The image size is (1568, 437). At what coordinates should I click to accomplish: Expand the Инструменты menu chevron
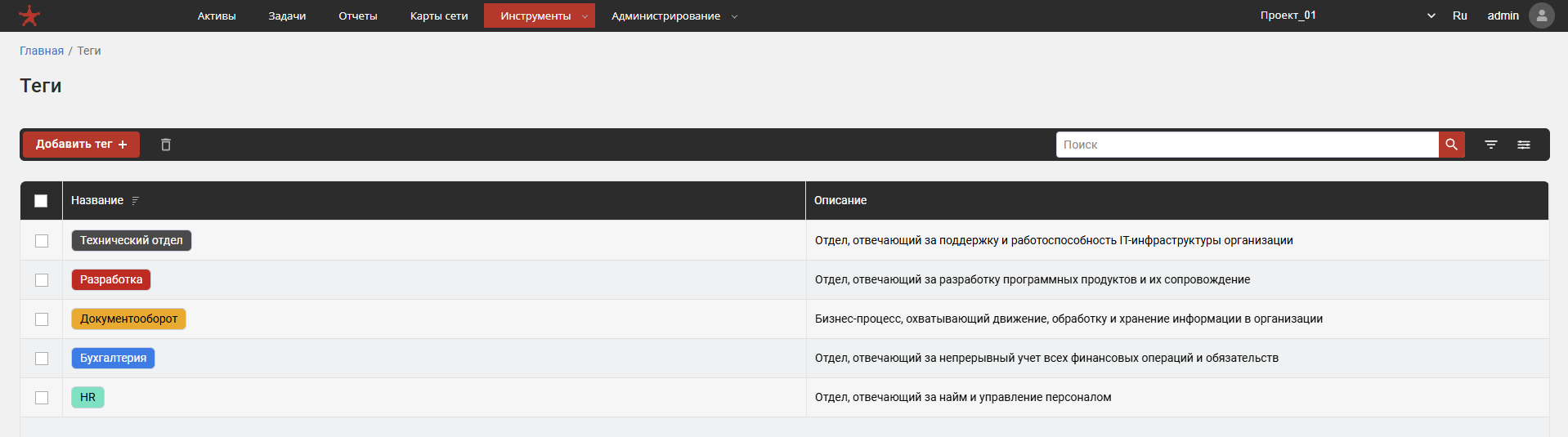point(585,16)
